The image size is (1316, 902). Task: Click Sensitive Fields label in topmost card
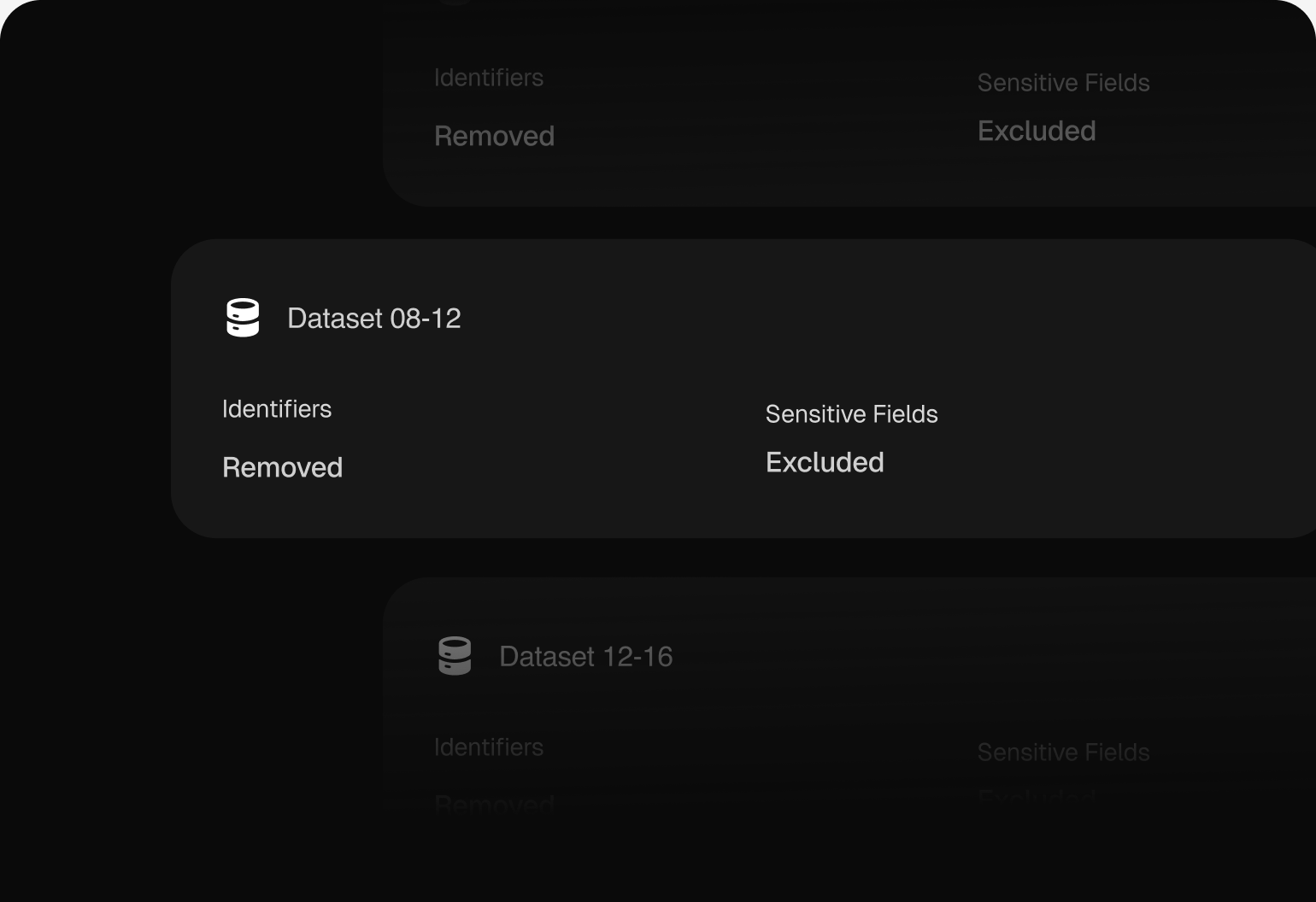point(1064,83)
